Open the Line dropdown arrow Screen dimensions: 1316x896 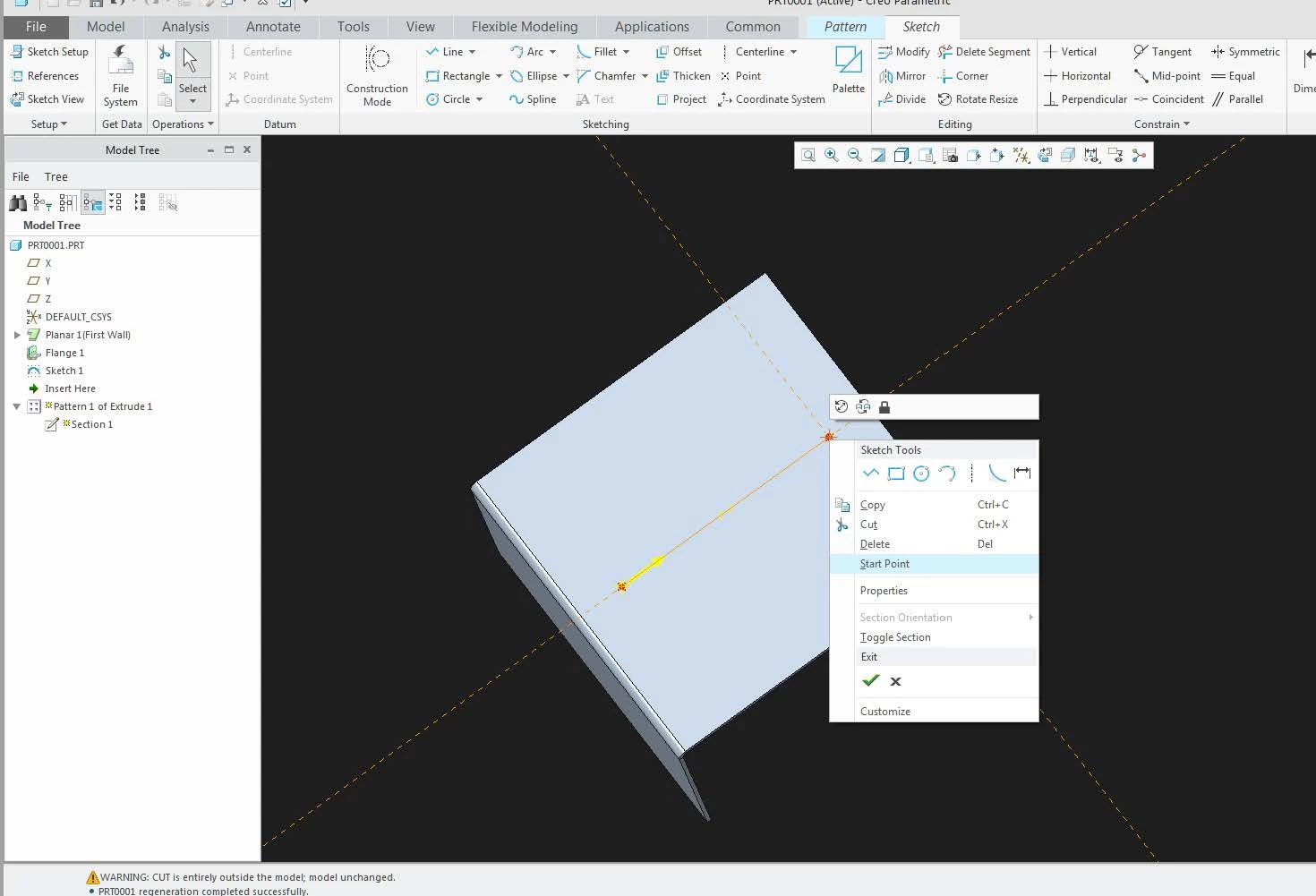tap(472, 52)
